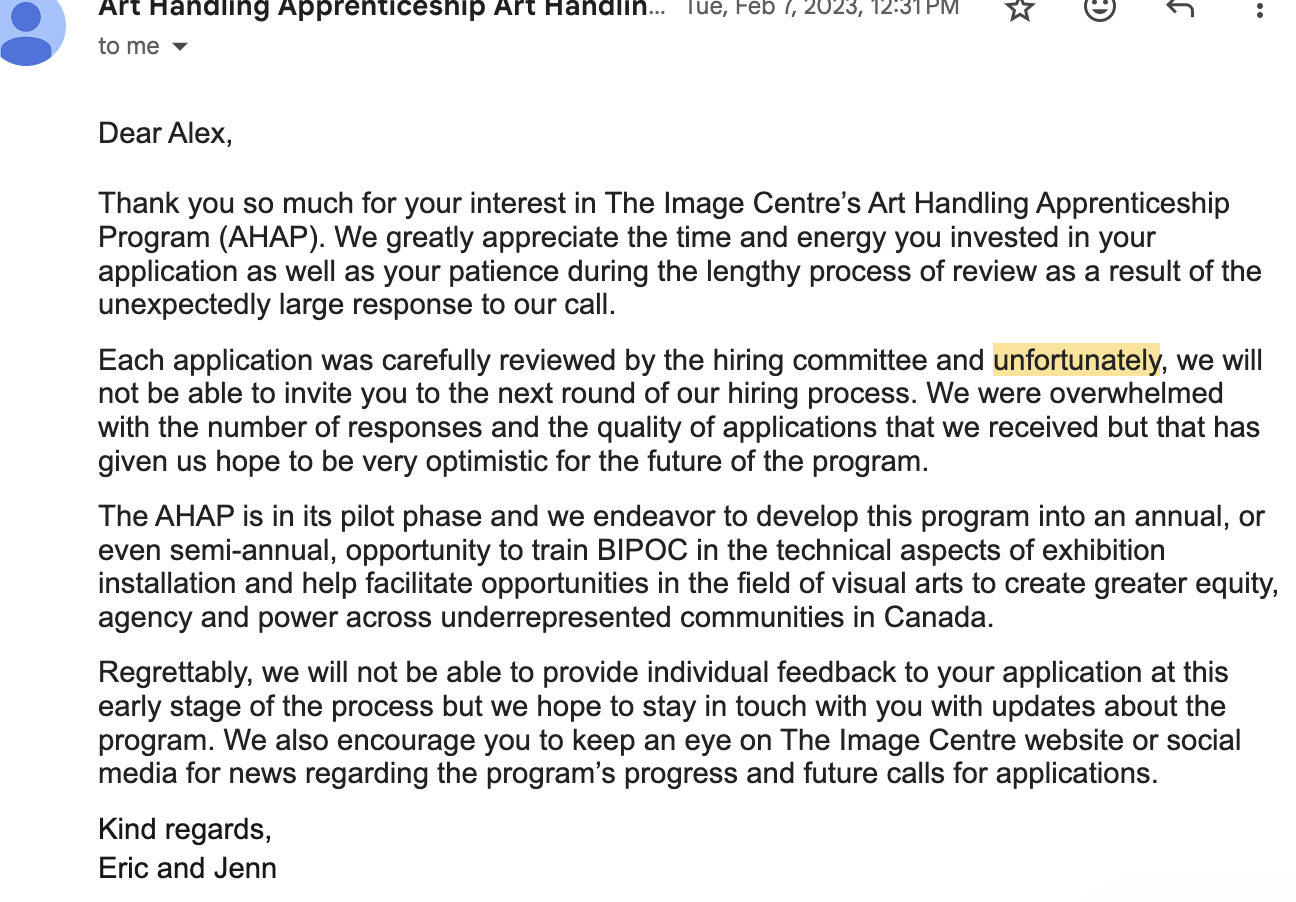
Task: Click the word "BIPOC" in the email
Action: (638, 550)
